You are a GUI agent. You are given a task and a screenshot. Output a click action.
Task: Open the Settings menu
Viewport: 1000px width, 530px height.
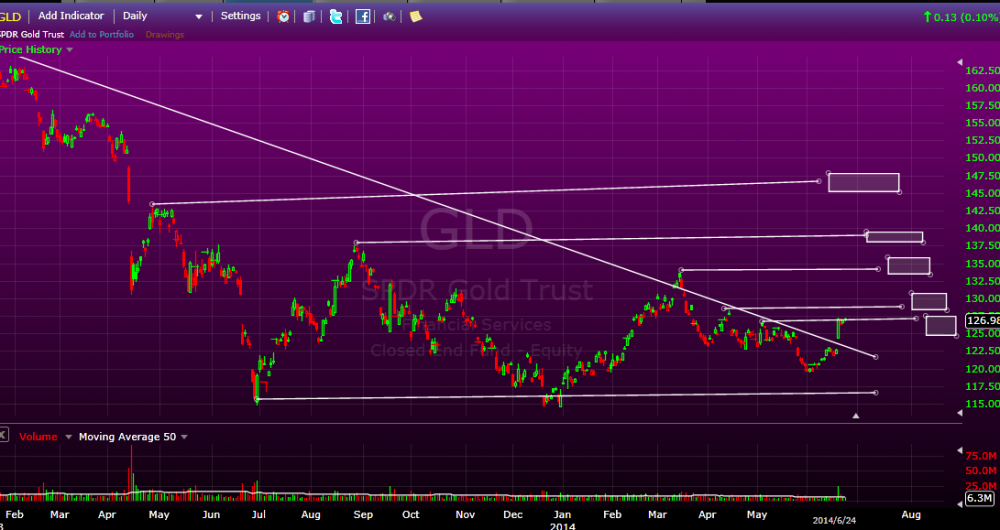click(x=240, y=16)
